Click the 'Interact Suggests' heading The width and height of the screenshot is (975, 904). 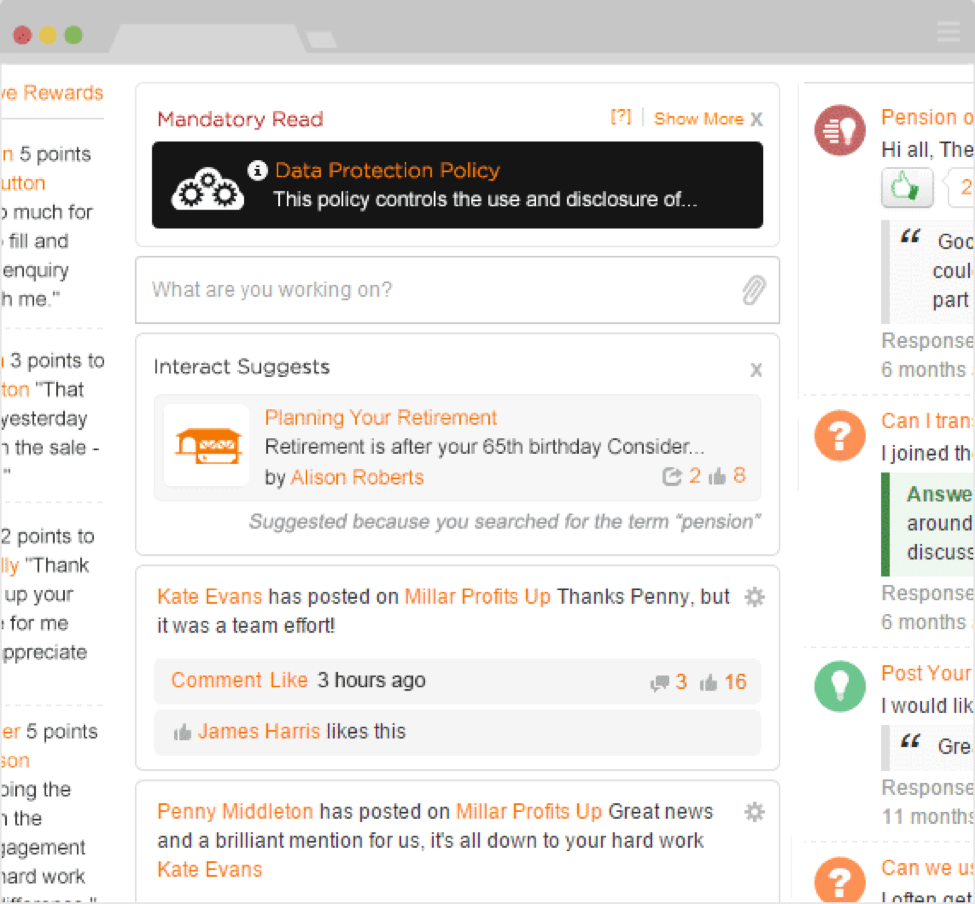point(241,367)
